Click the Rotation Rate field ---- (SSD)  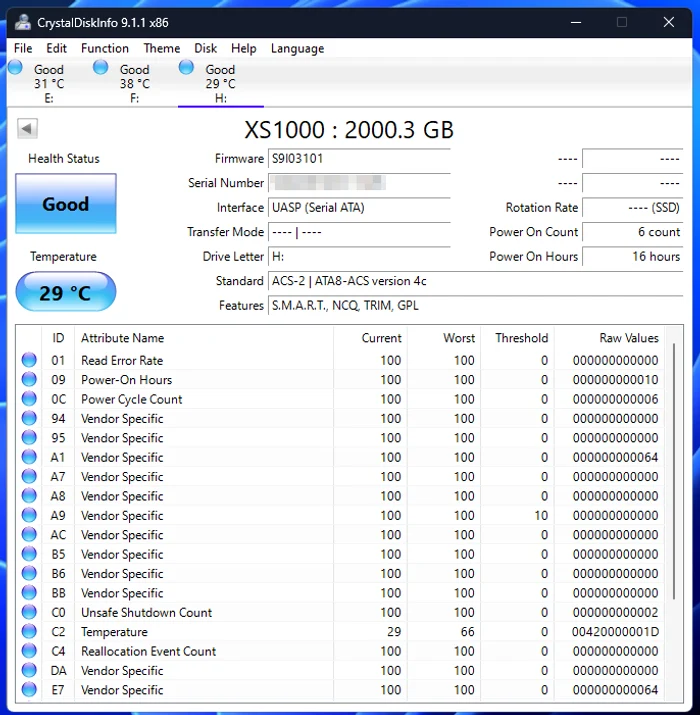point(633,207)
